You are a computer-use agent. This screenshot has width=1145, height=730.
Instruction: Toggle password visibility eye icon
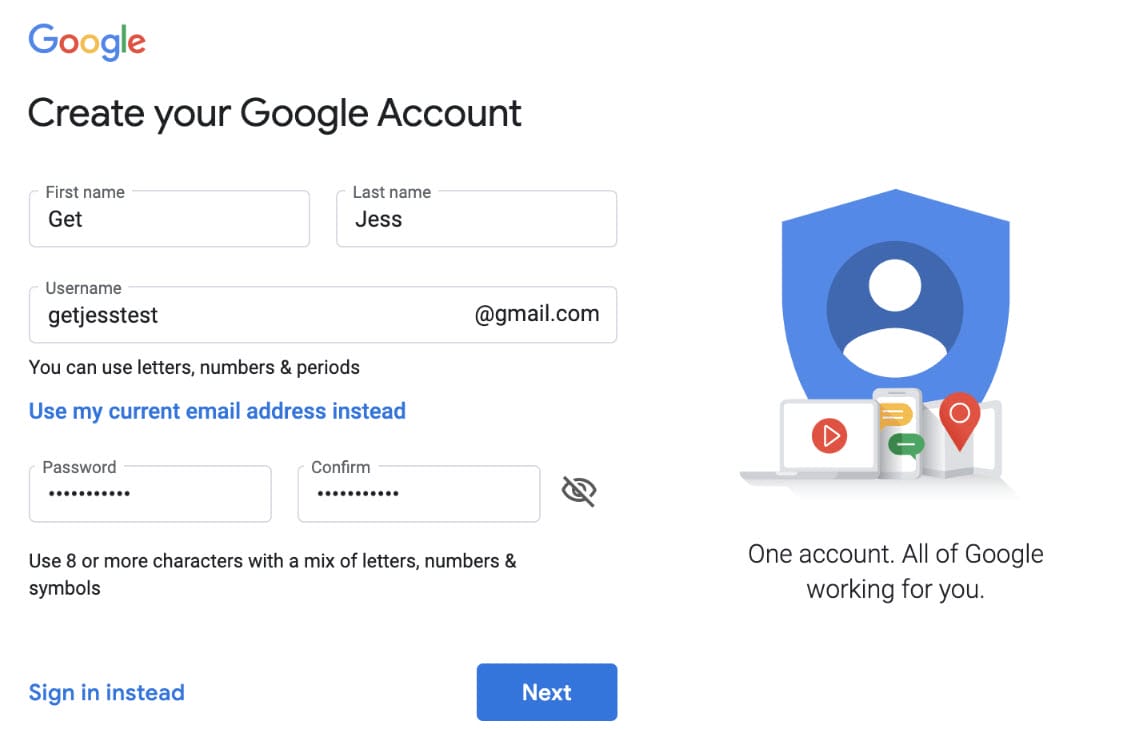pyautogui.click(x=579, y=492)
